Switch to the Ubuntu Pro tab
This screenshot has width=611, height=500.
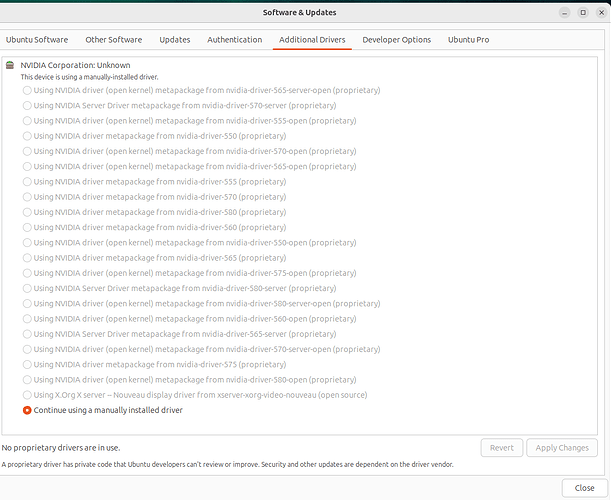click(x=468, y=40)
